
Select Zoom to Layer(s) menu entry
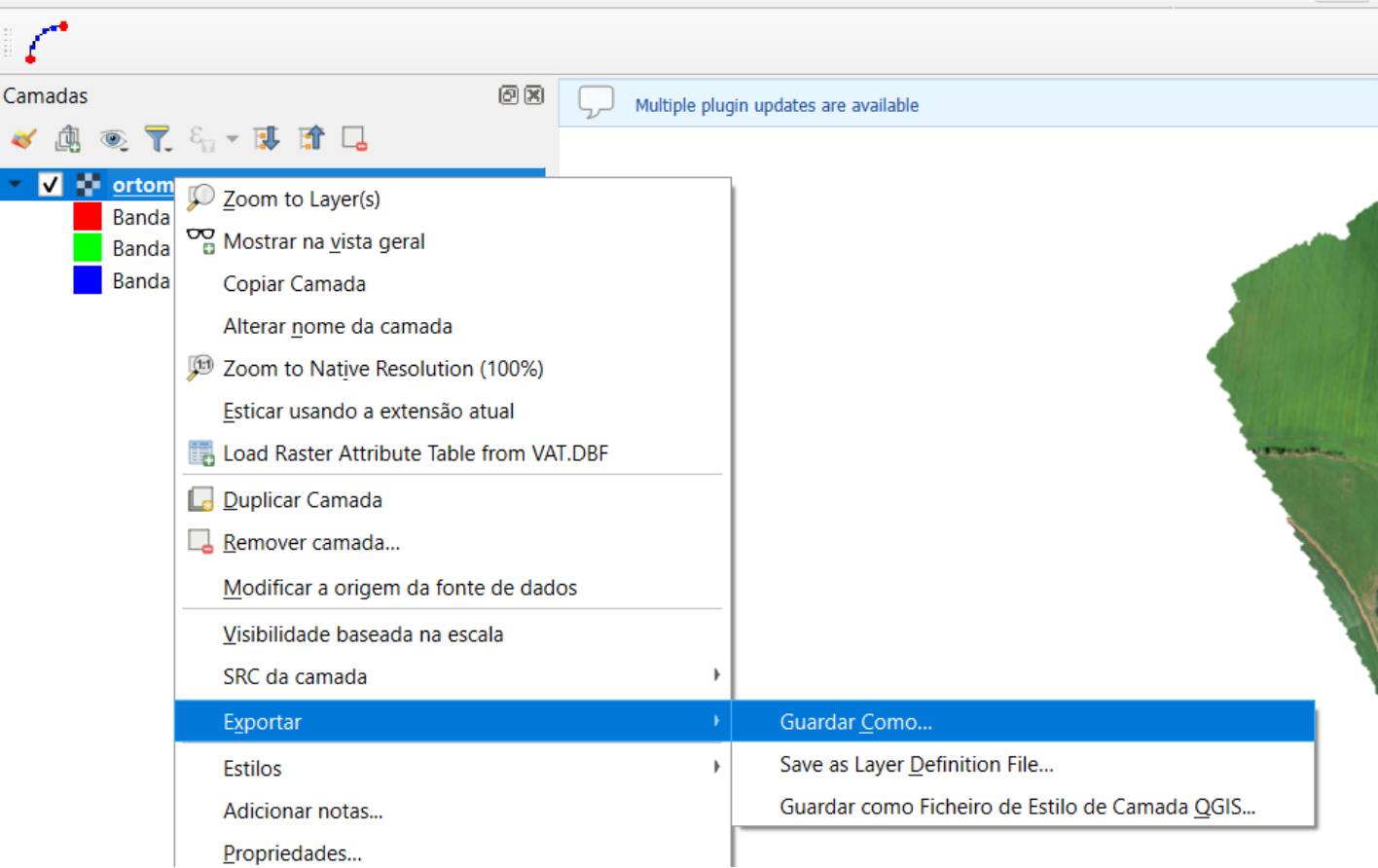click(x=301, y=199)
